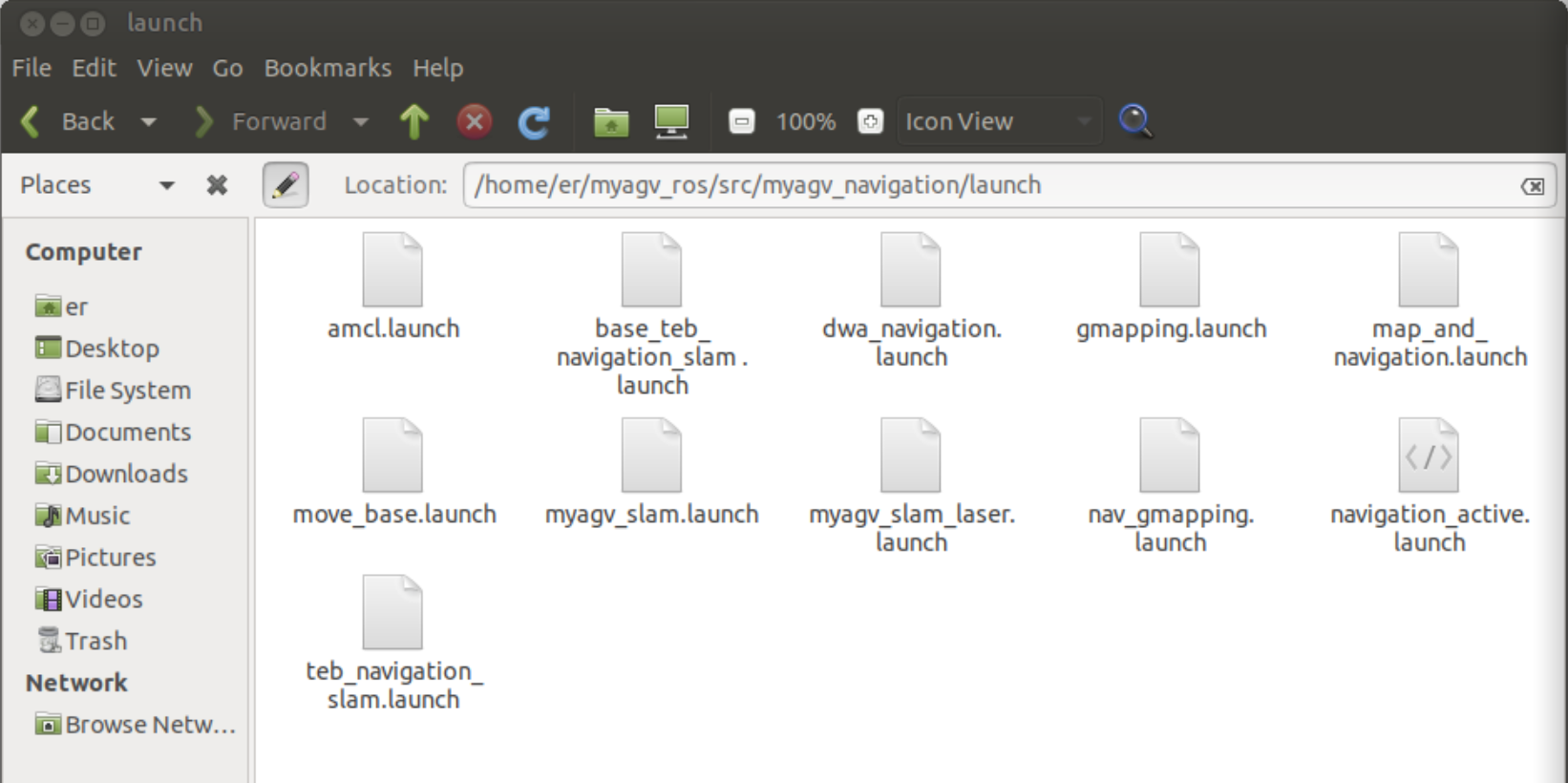This screenshot has height=783, width=1568.
Task: Open Desktop in the sidebar
Action: 97,349
